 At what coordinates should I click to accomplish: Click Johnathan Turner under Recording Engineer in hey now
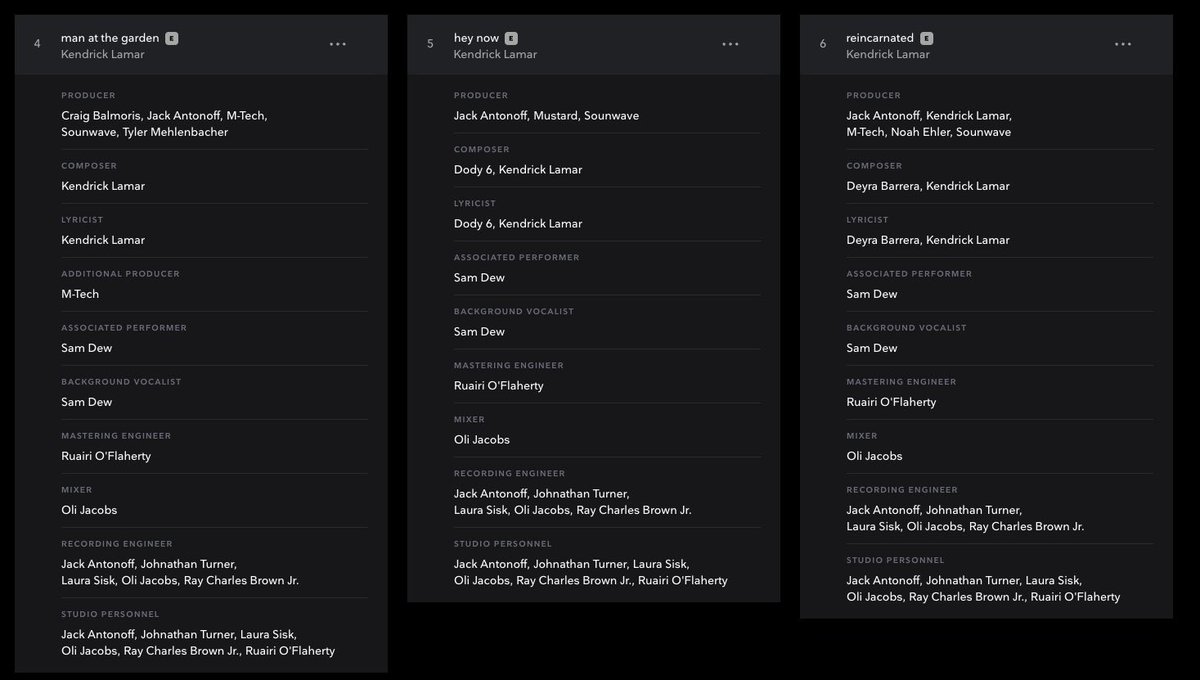coord(581,494)
